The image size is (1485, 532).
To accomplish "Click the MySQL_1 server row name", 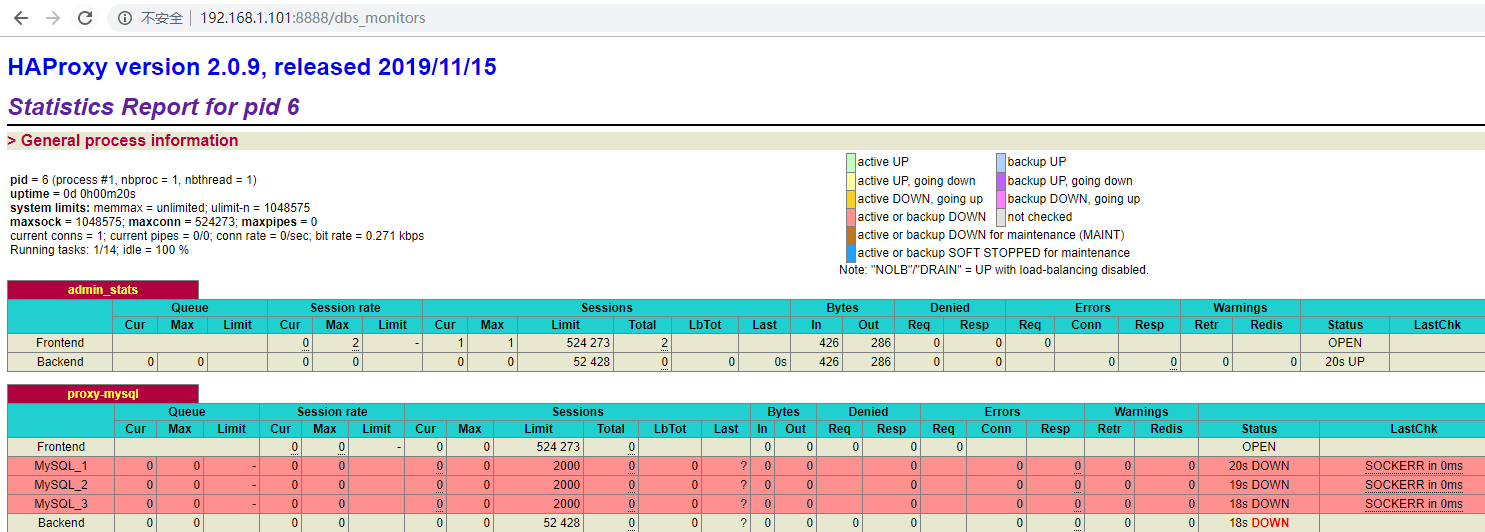I will point(61,466).
